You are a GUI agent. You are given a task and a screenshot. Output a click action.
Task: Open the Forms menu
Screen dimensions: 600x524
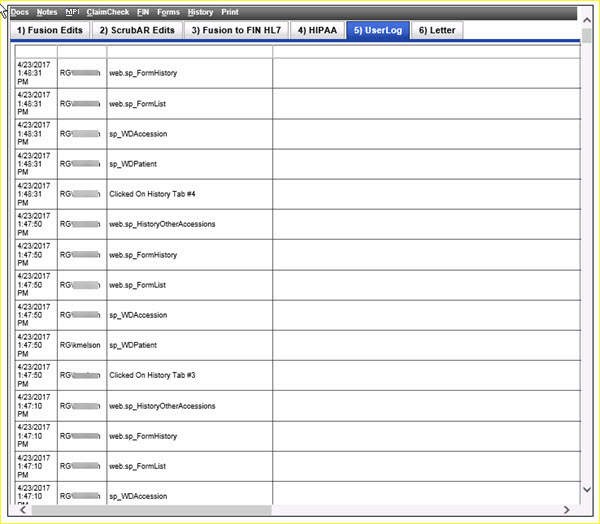point(168,12)
